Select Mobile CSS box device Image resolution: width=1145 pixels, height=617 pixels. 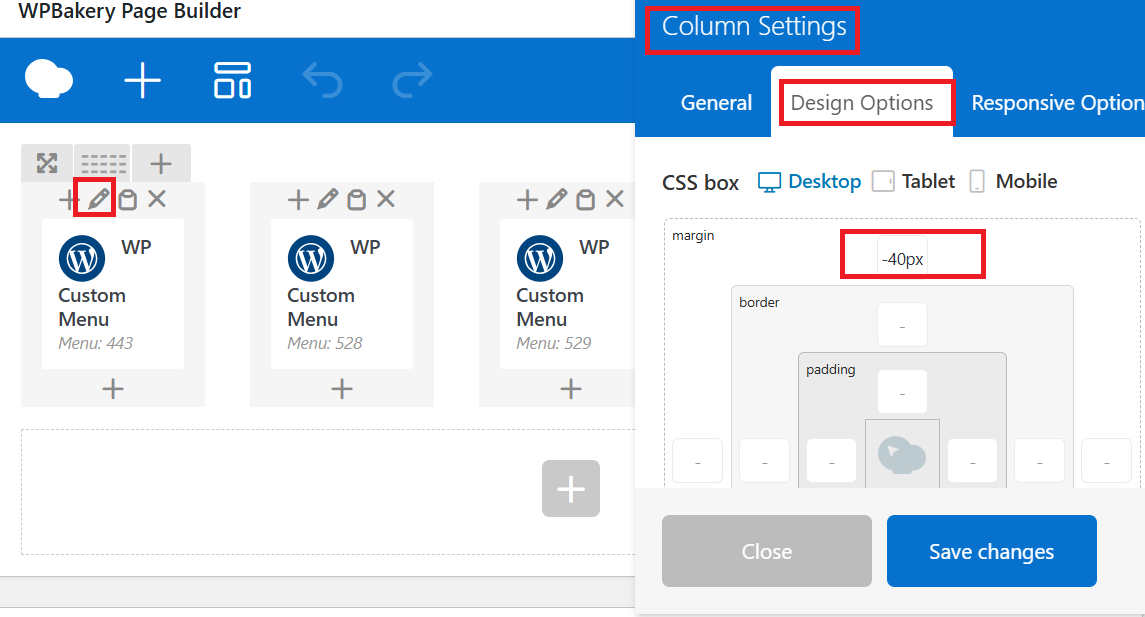click(1013, 181)
